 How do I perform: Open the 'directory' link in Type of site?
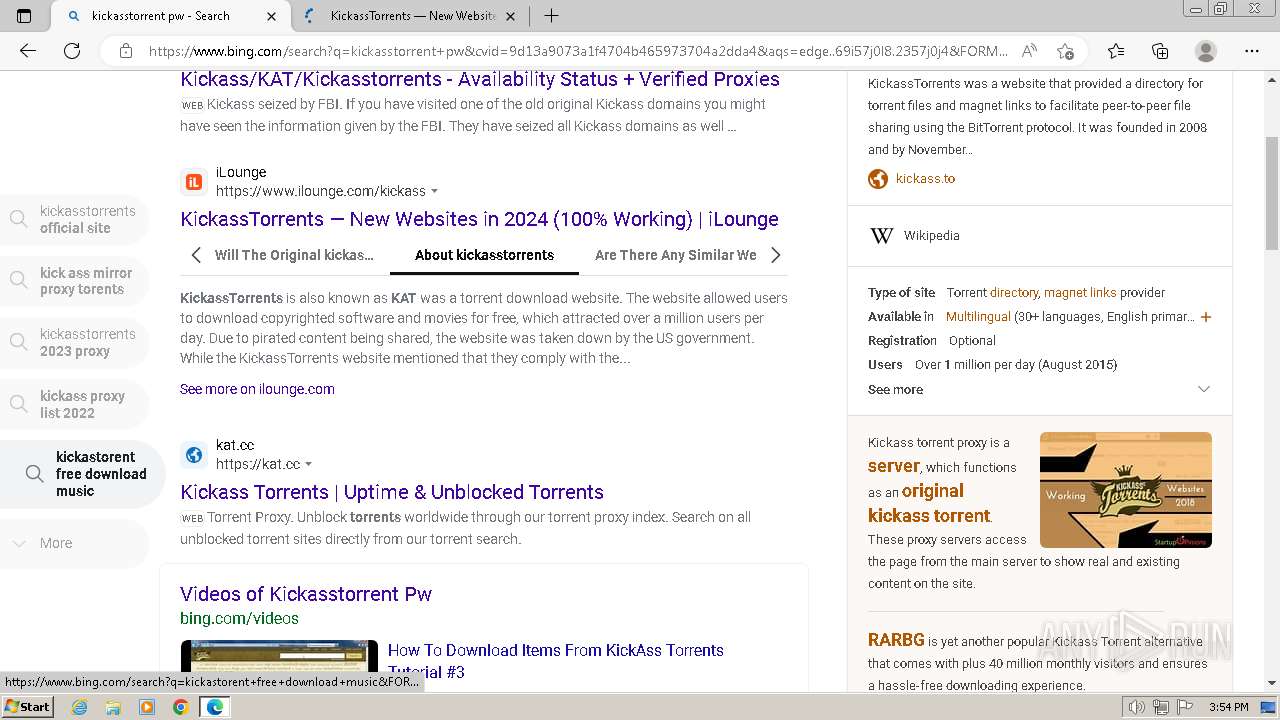(1014, 293)
